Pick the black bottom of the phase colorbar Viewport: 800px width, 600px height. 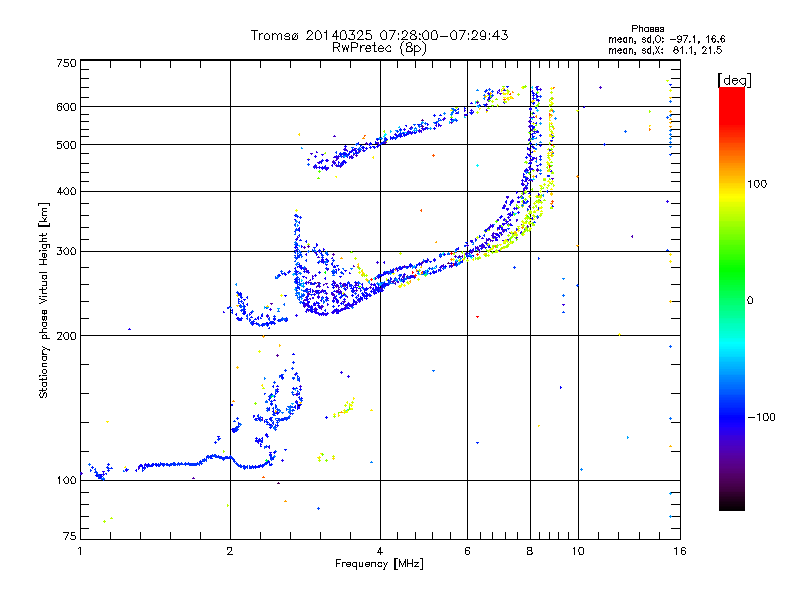point(732,505)
